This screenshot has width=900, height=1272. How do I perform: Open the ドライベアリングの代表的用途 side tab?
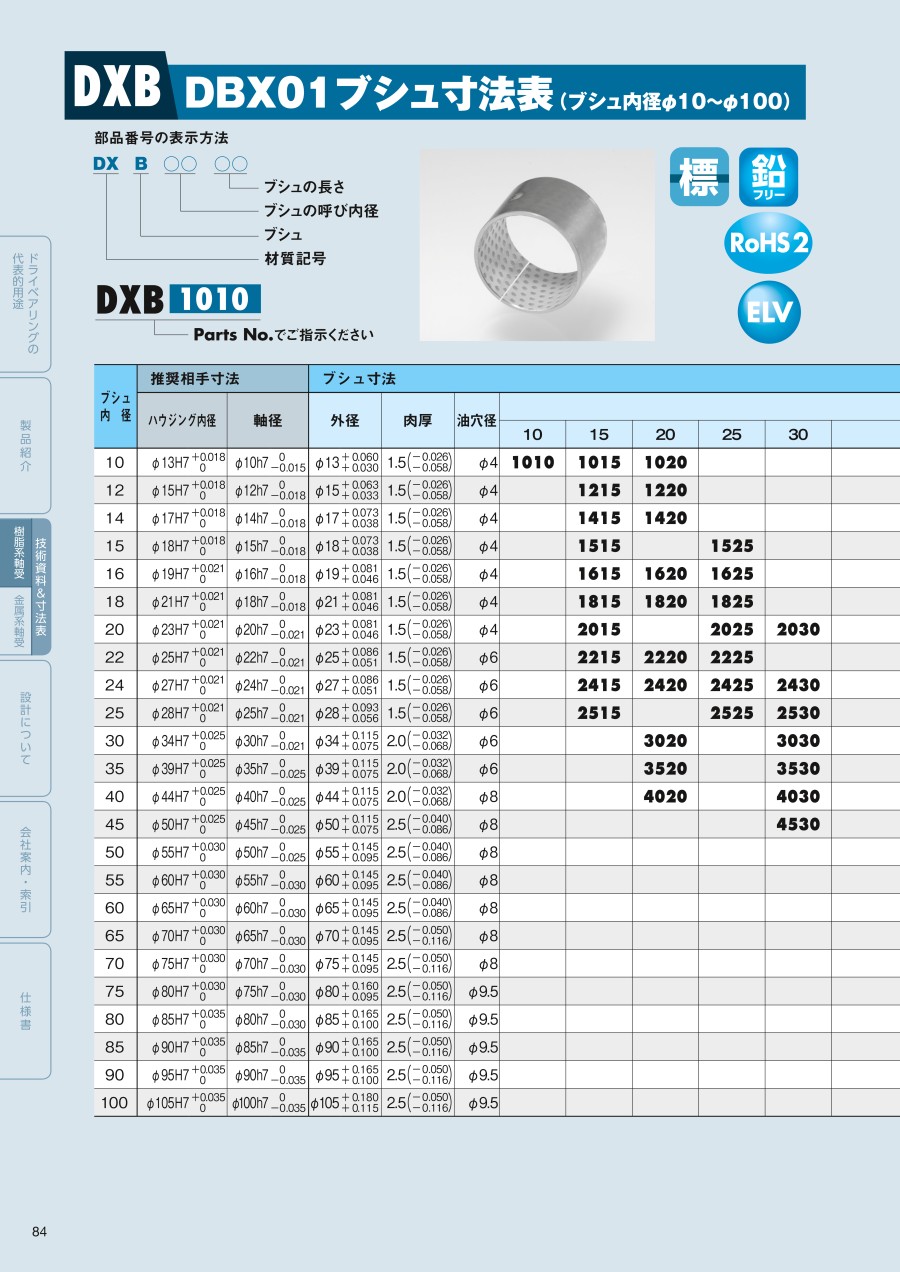coord(25,303)
